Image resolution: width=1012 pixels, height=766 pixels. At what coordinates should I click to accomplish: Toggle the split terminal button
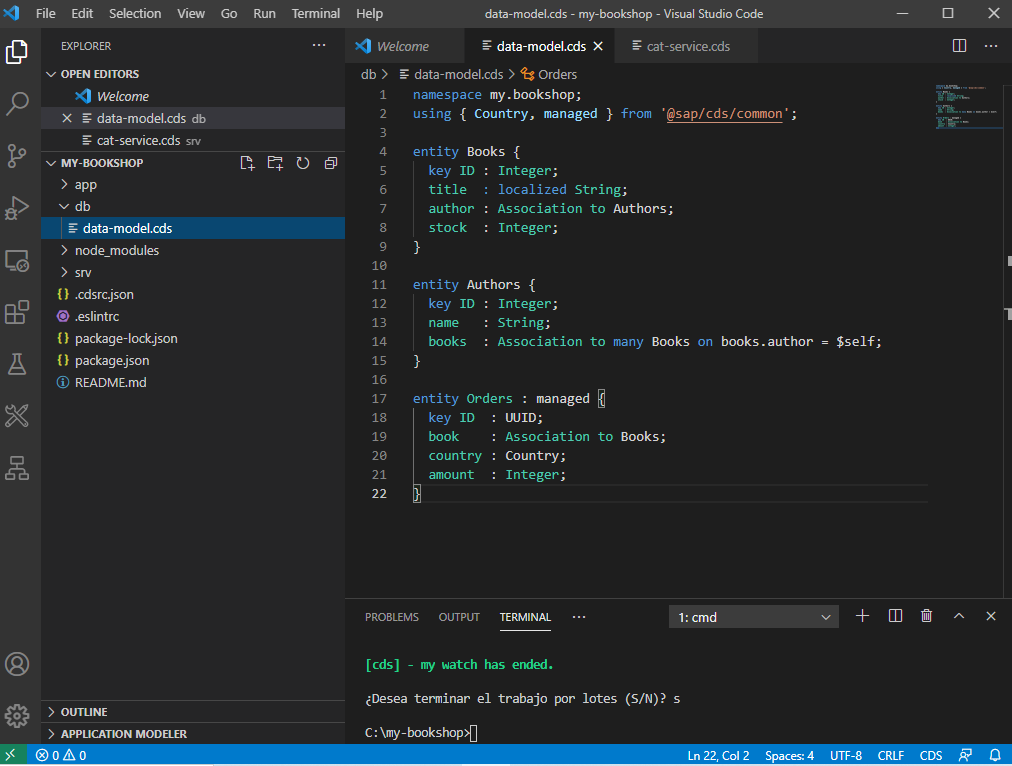point(895,617)
